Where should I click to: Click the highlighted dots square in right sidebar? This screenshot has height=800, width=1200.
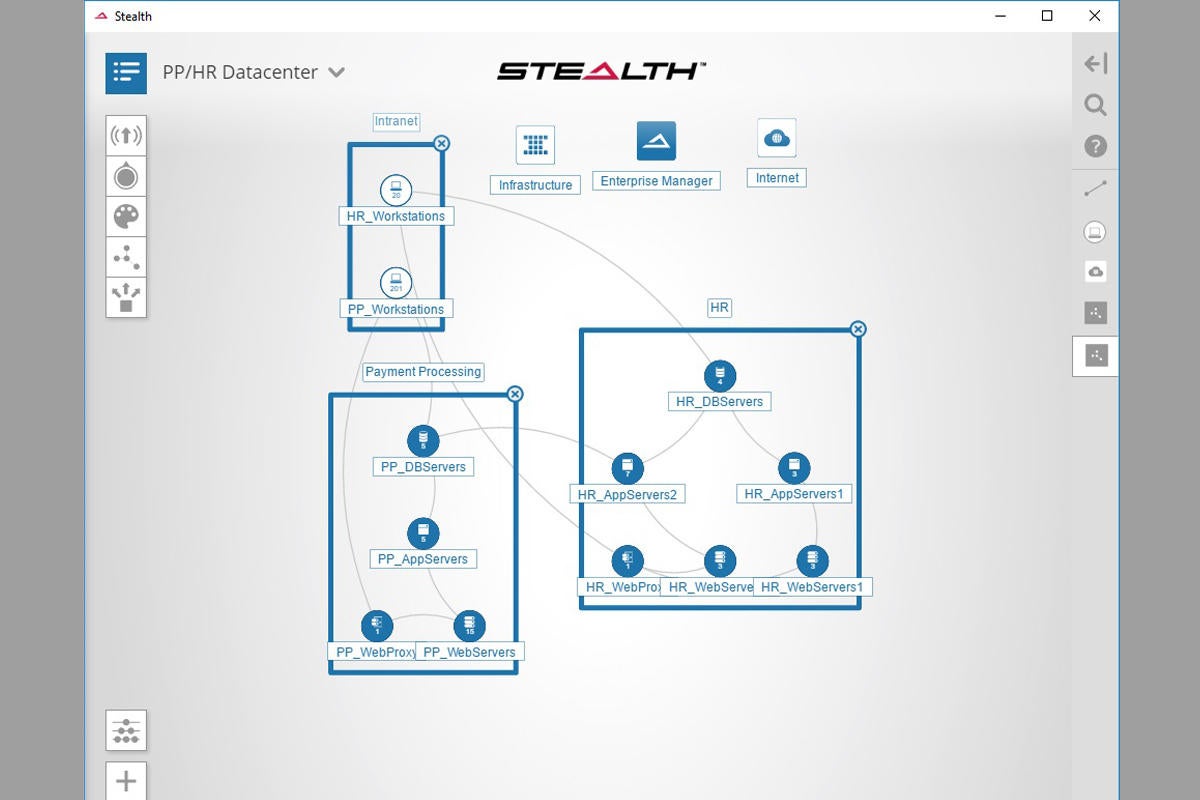(x=1096, y=355)
